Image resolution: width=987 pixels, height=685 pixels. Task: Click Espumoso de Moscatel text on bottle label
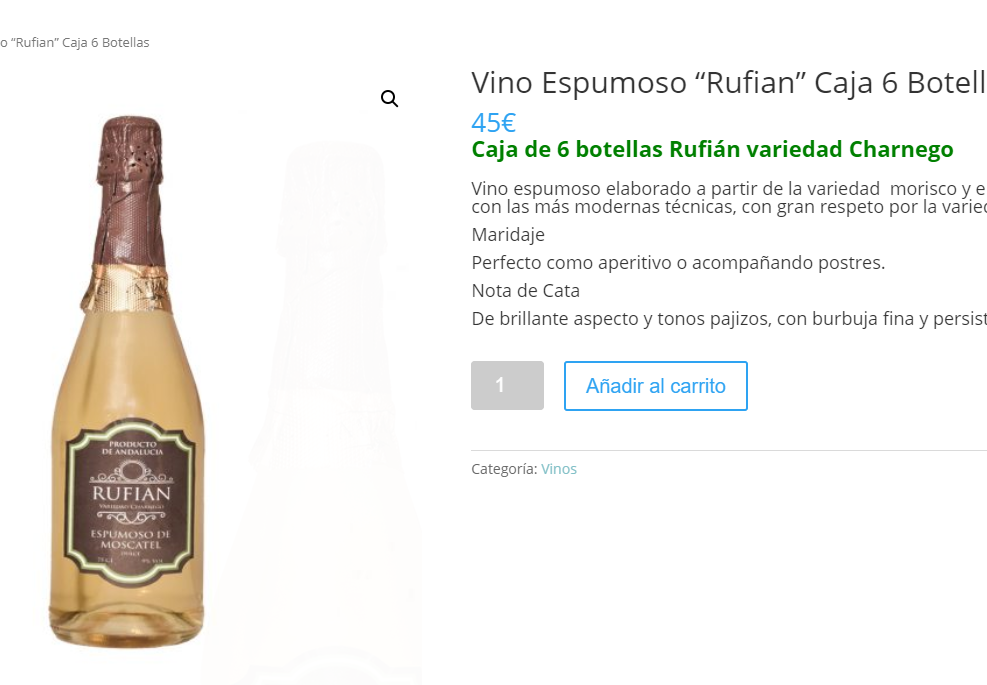click(x=131, y=539)
